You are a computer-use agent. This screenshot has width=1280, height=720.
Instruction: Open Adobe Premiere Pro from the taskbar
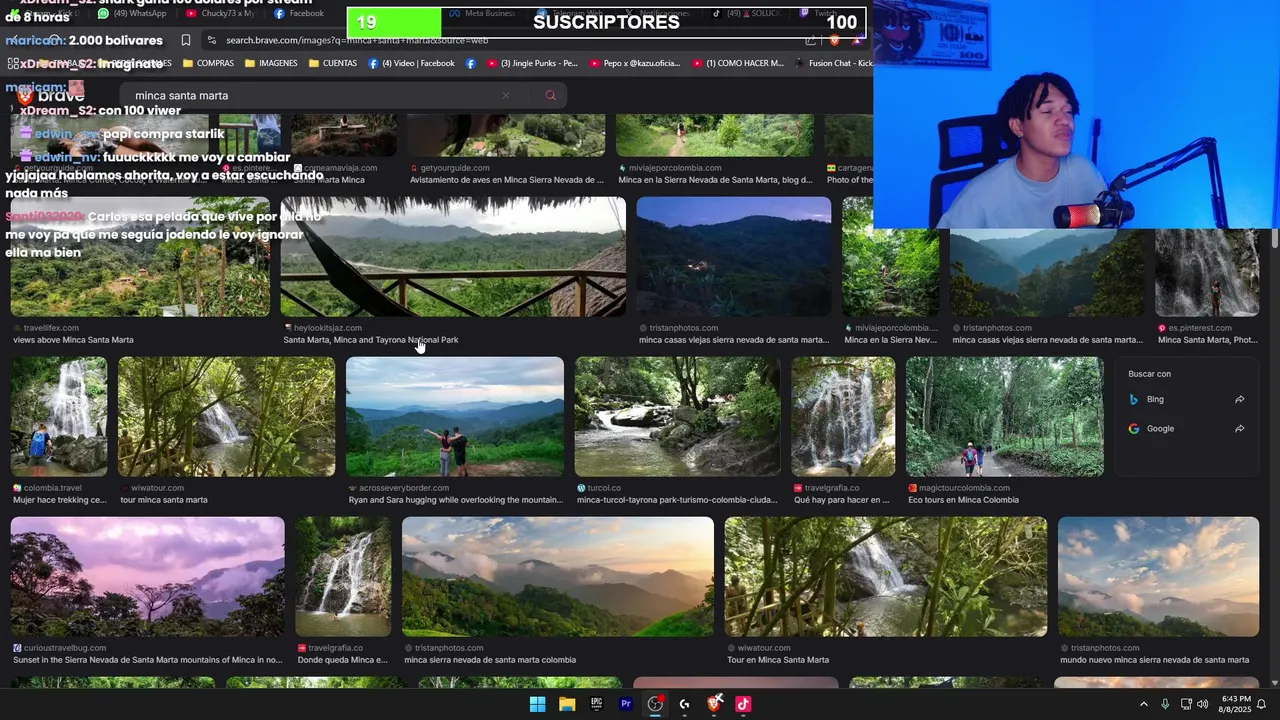tap(626, 704)
